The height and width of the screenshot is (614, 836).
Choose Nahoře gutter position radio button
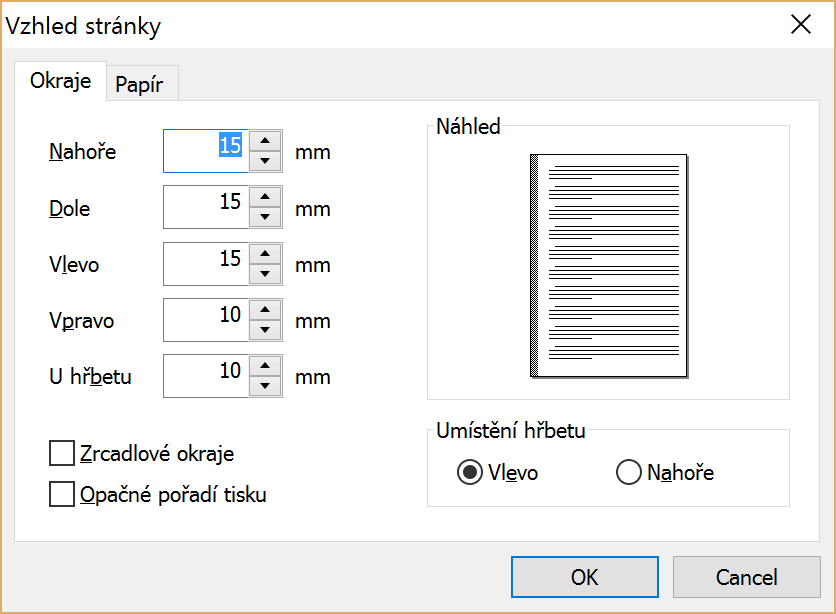[628, 473]
